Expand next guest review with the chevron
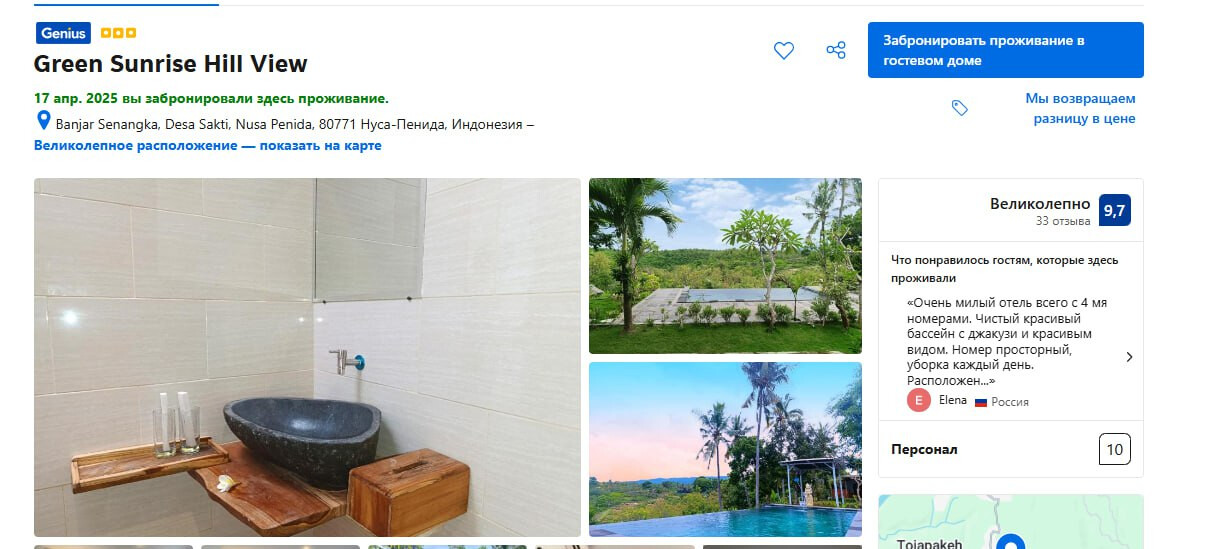 [x=1129, y=357]
